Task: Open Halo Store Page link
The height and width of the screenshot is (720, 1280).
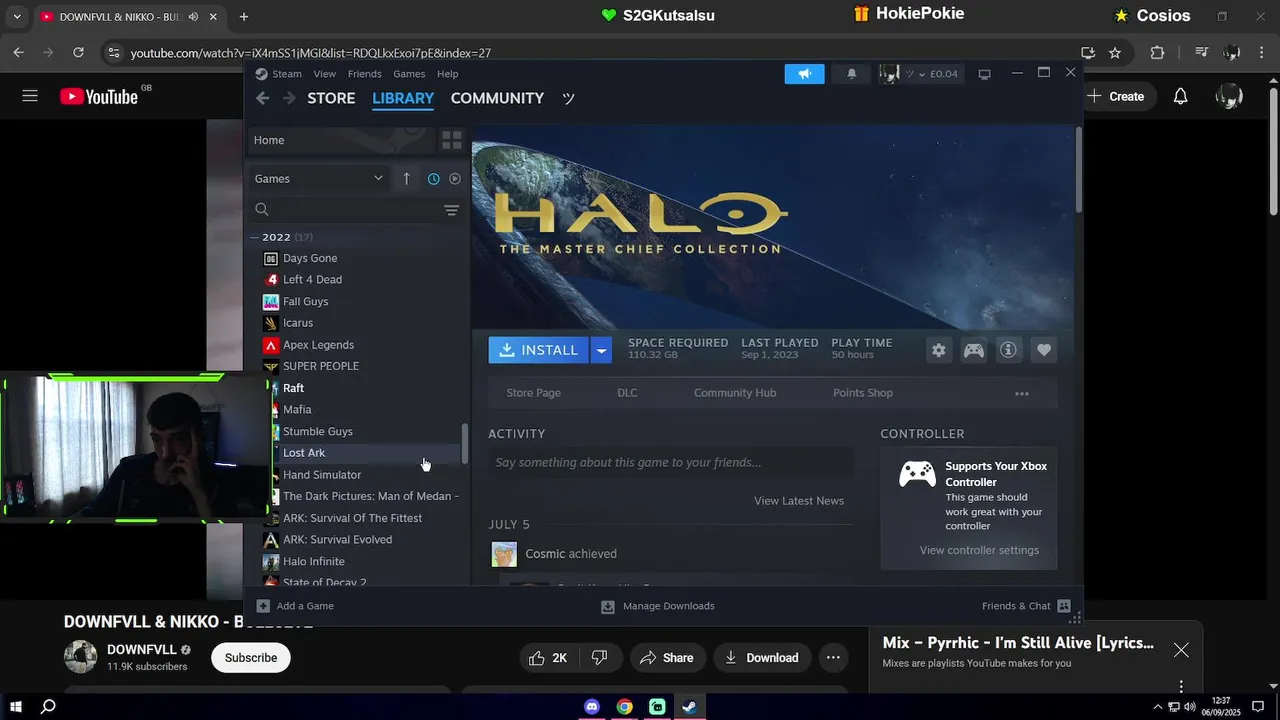Action: click(533, 393)
